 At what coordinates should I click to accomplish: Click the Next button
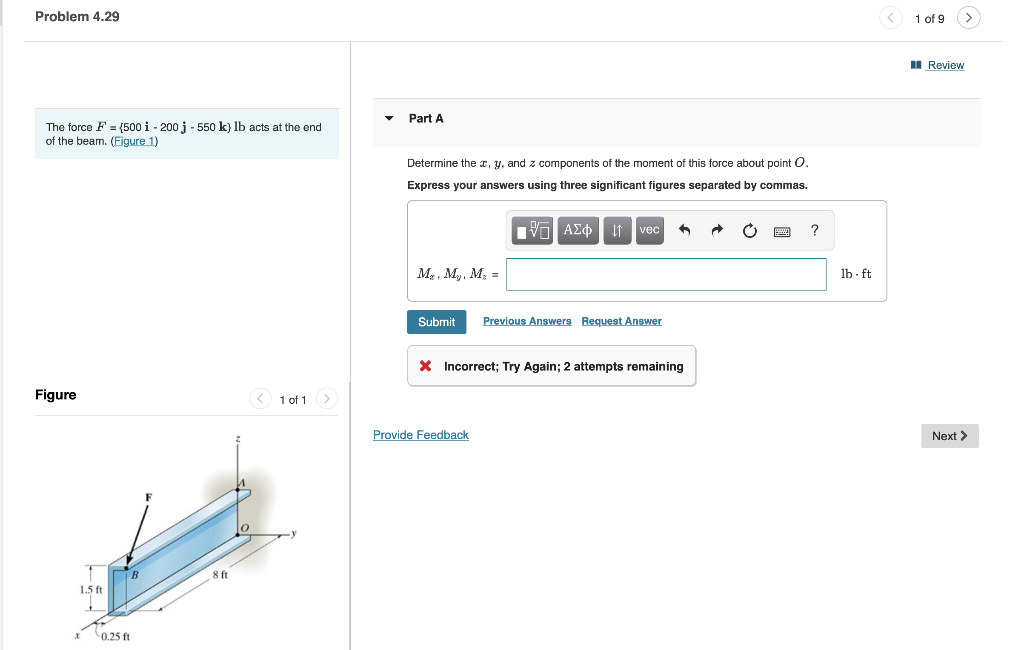[x=948, y=436]
